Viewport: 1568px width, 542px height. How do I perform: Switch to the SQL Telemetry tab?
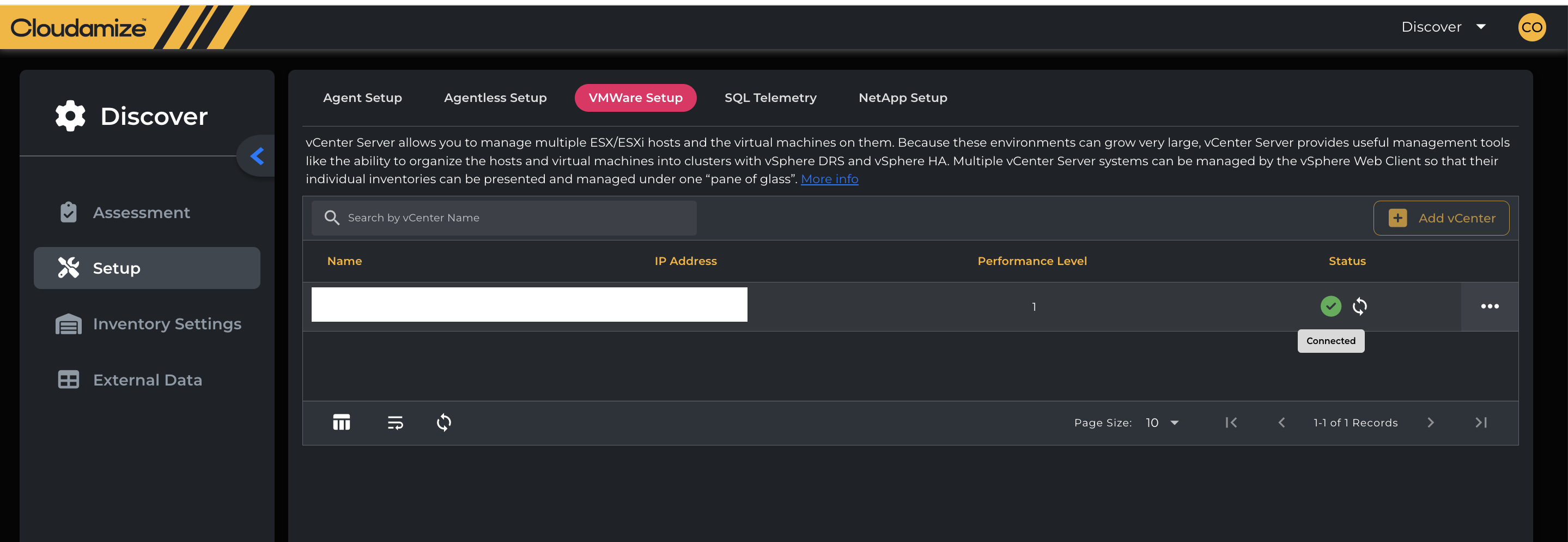tap(770, 98)
